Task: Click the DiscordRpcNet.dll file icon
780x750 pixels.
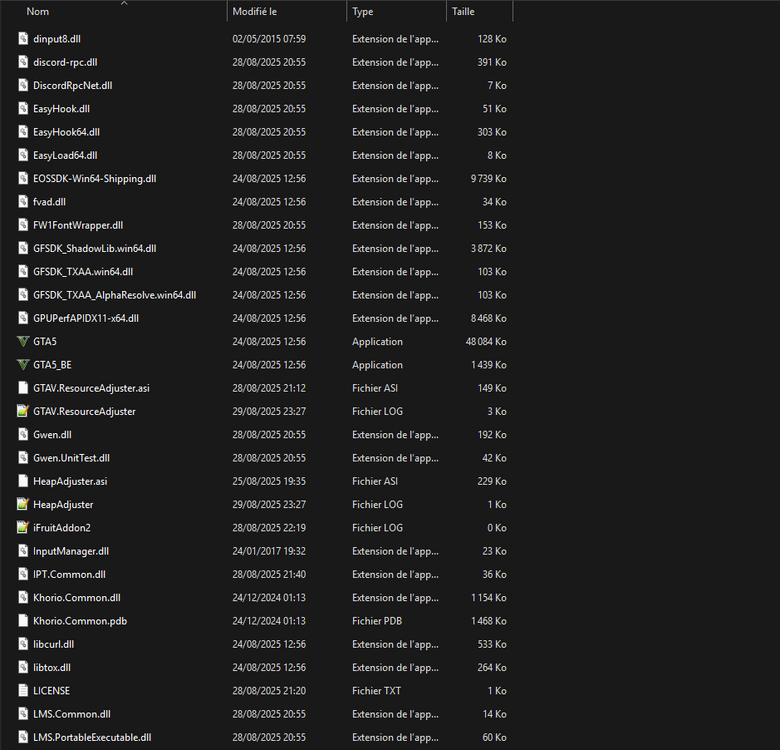Action: coord(23,86)
